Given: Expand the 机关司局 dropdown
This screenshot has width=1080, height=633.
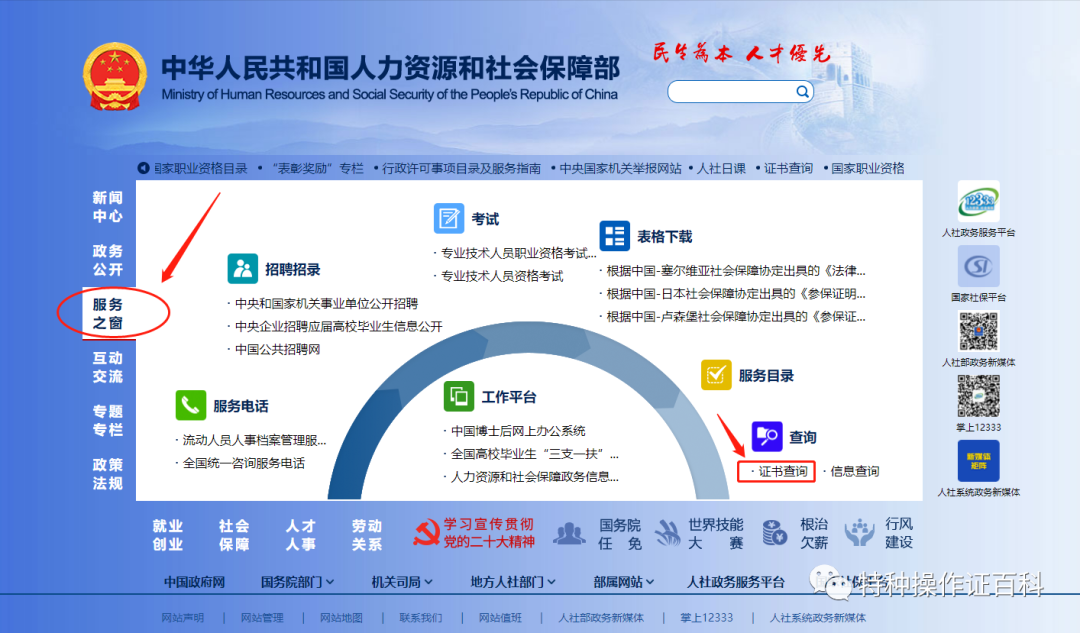Looking at the screenshot, I should pyautogui.click(x=402, y=582).
